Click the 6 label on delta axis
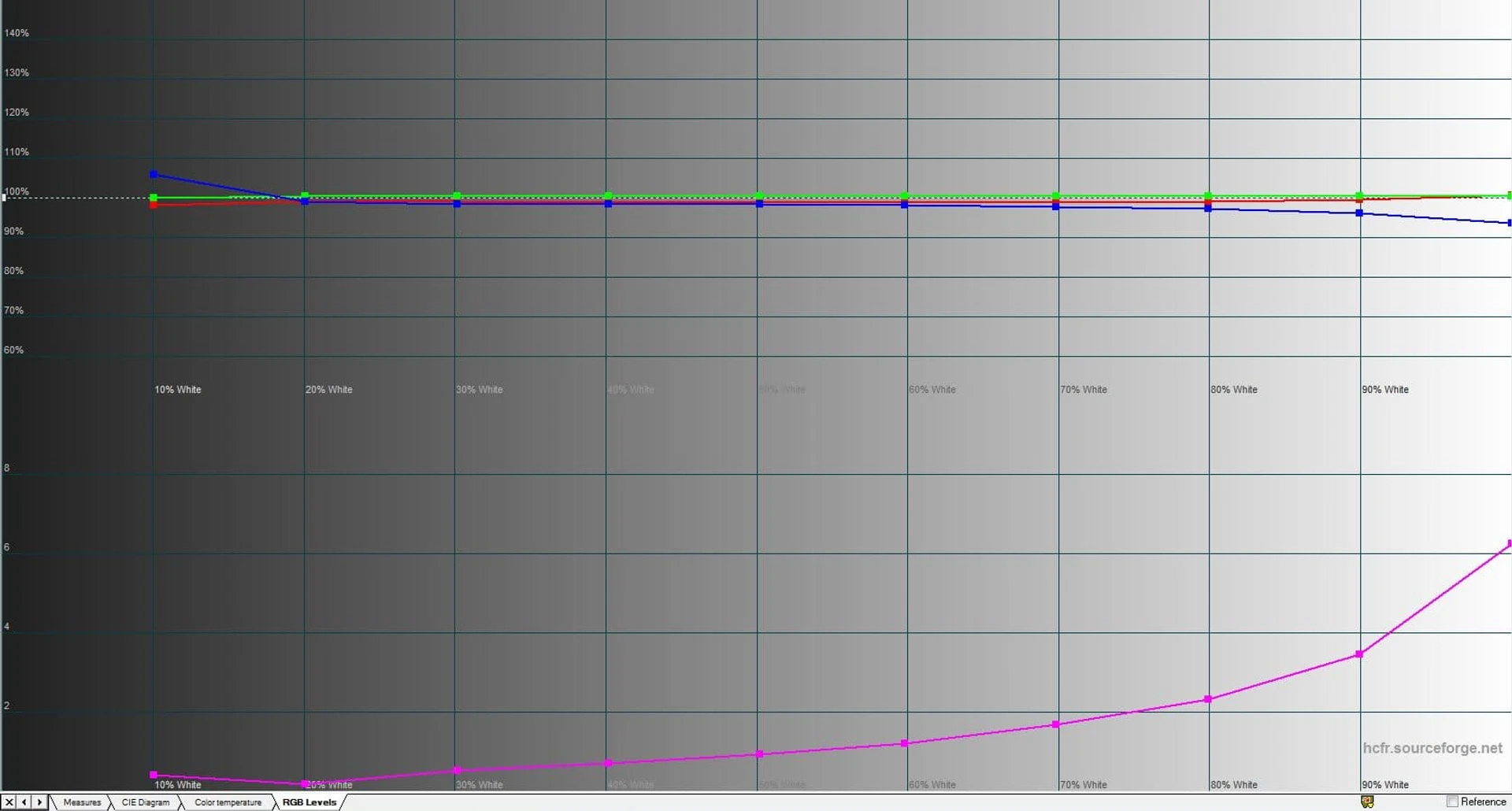This screenshot has height=811, width=1512. pos(7,547)
